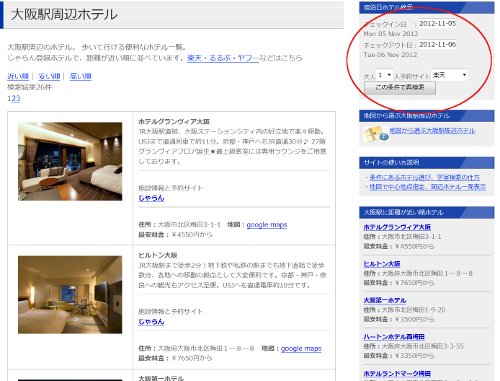
Task: Open sidebar link 大阪第一ホテル
Action: (385, 300)
